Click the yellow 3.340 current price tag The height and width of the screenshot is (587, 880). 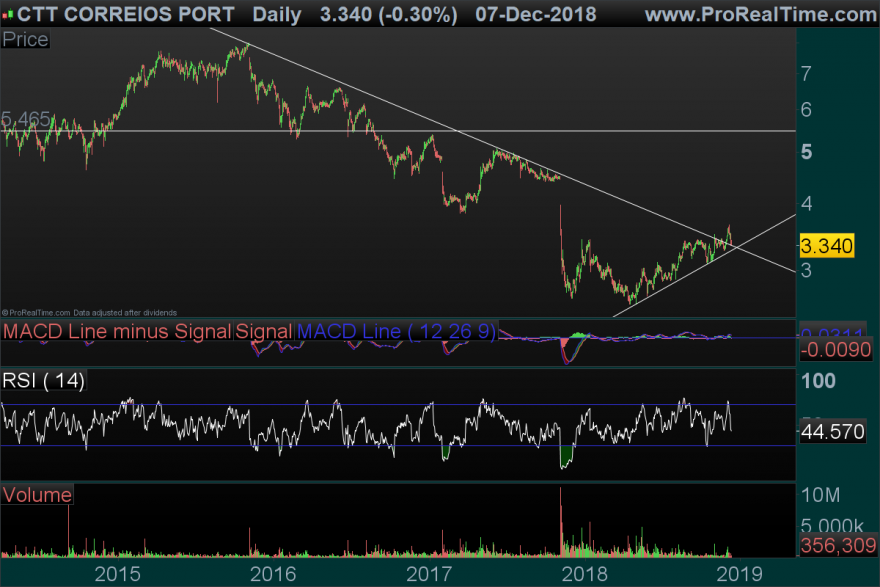tap(827, 246)
